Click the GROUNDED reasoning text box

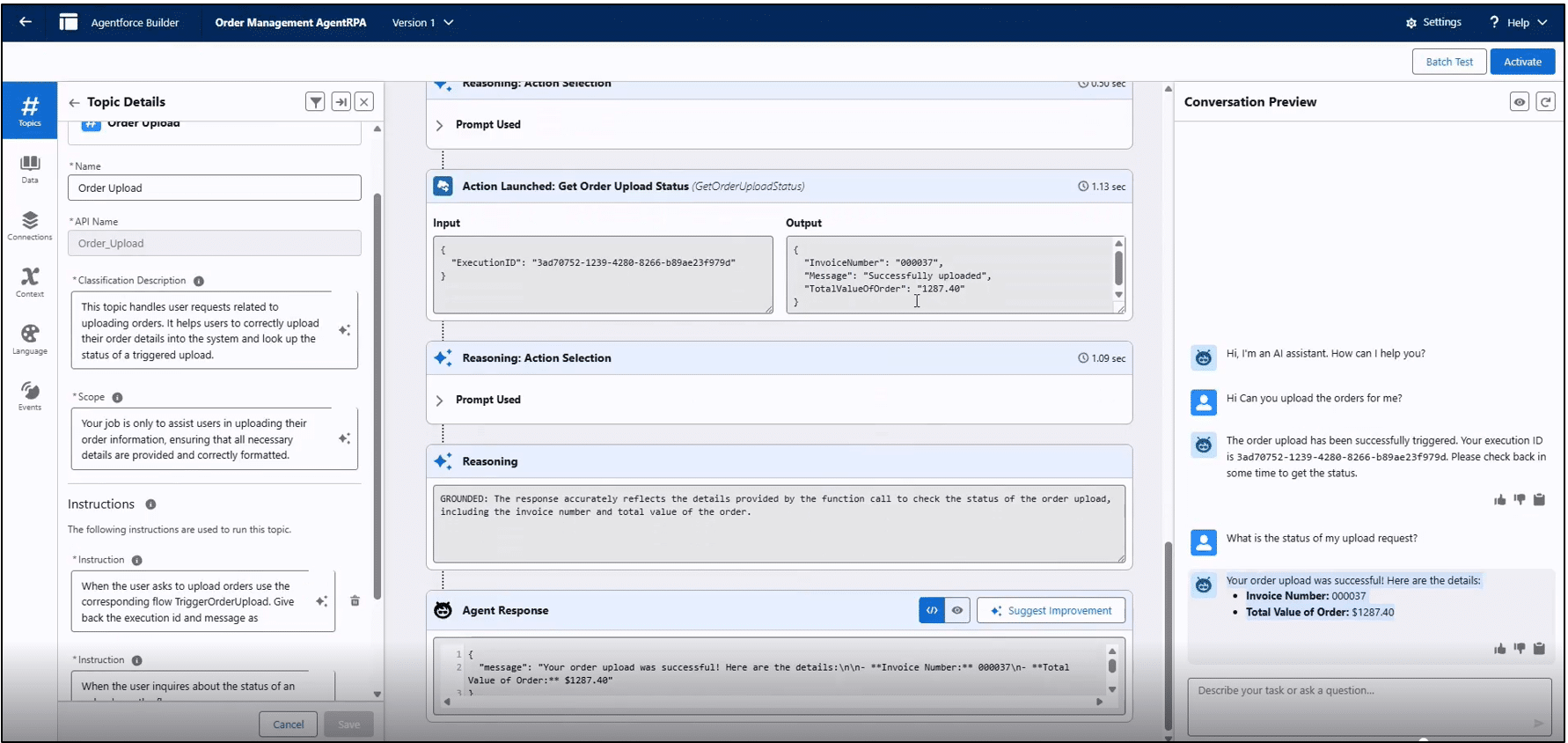click(x=779, y=524)
